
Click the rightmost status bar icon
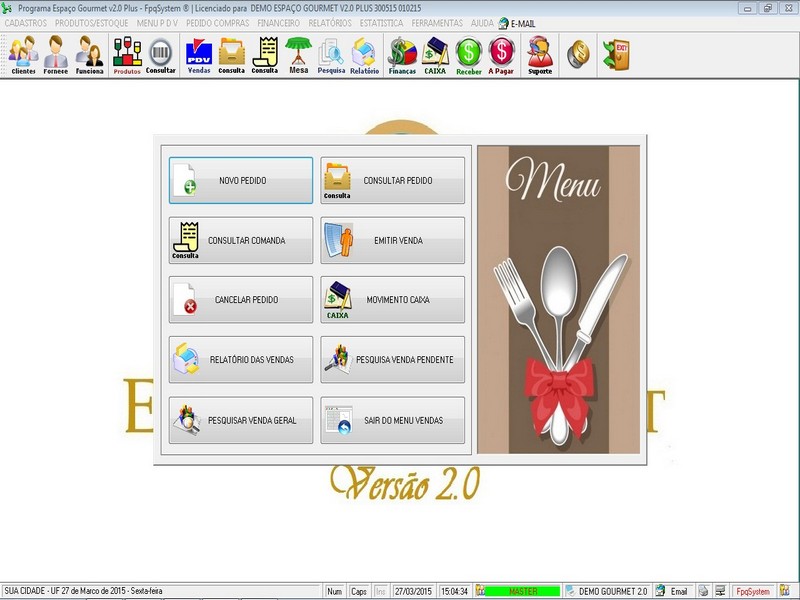click(x=785, y=591)
